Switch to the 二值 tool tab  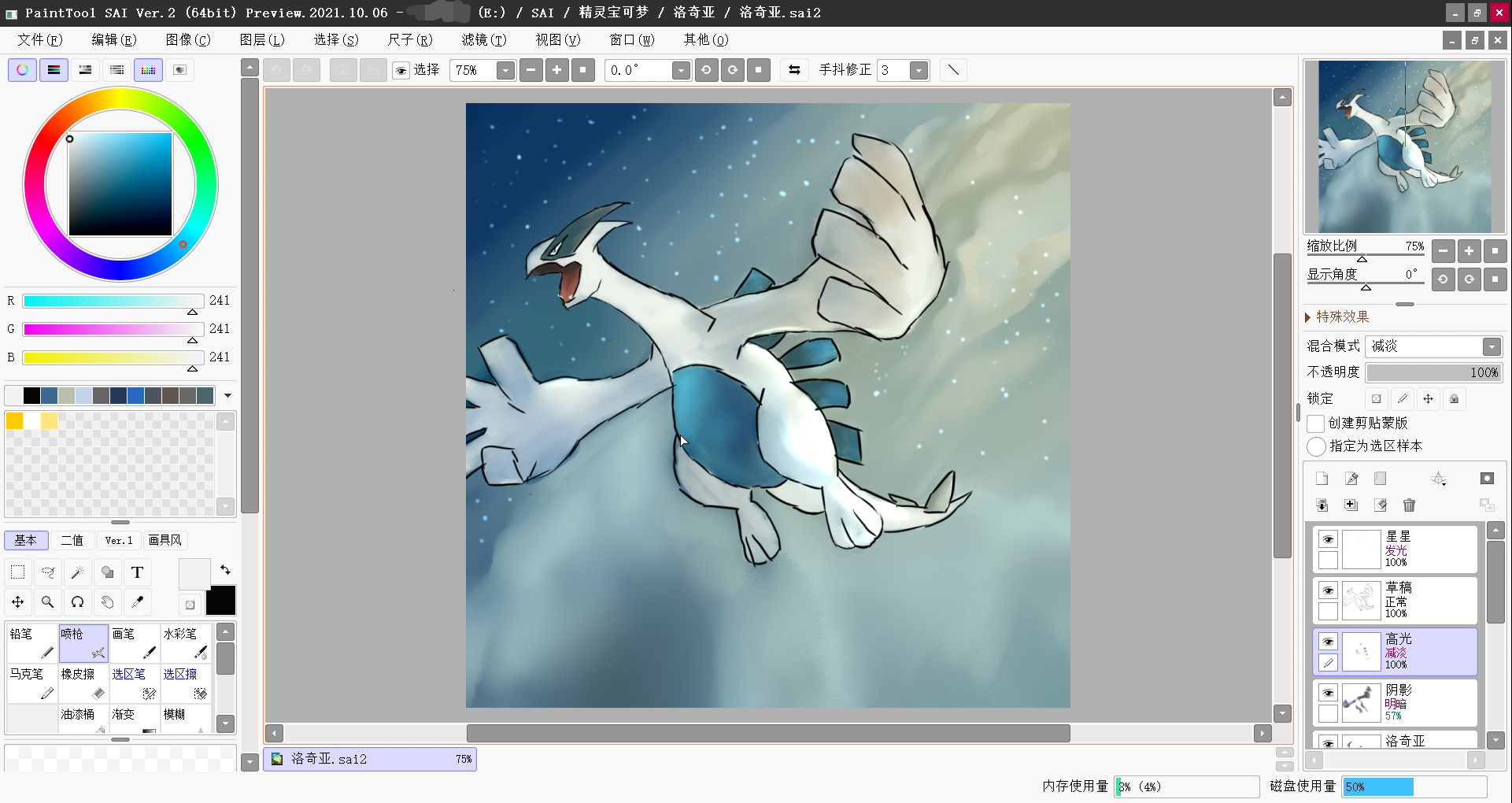(72, 540)
